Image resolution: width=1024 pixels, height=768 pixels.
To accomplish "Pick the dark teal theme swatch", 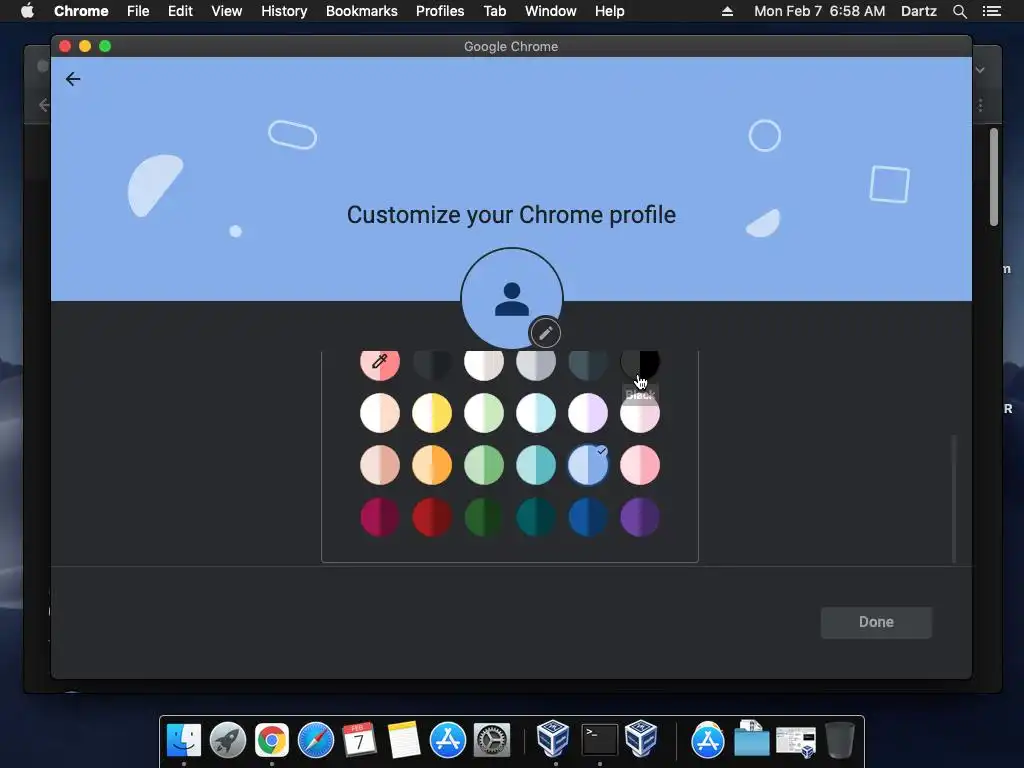I will [536, 517].
